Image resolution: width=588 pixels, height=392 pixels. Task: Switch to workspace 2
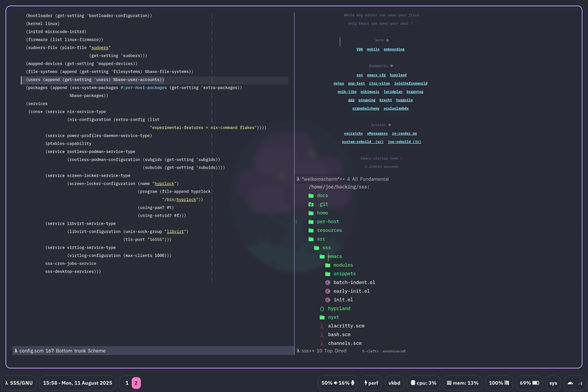pyautogui.click(x=136, y=383)
